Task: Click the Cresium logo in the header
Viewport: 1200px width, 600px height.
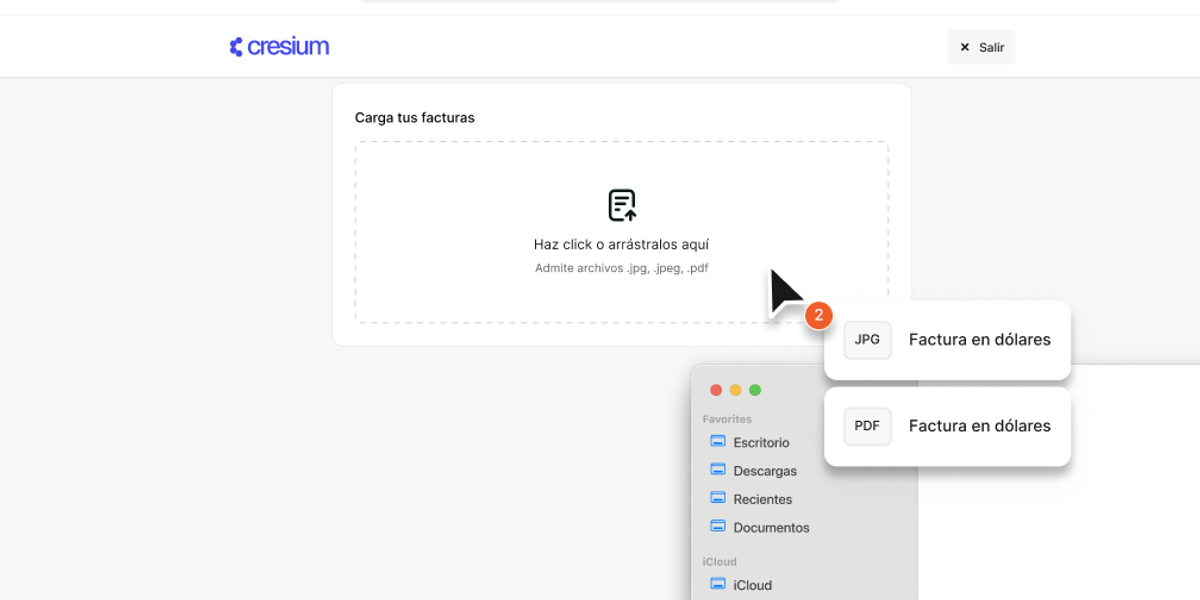Action: point(279,47)
